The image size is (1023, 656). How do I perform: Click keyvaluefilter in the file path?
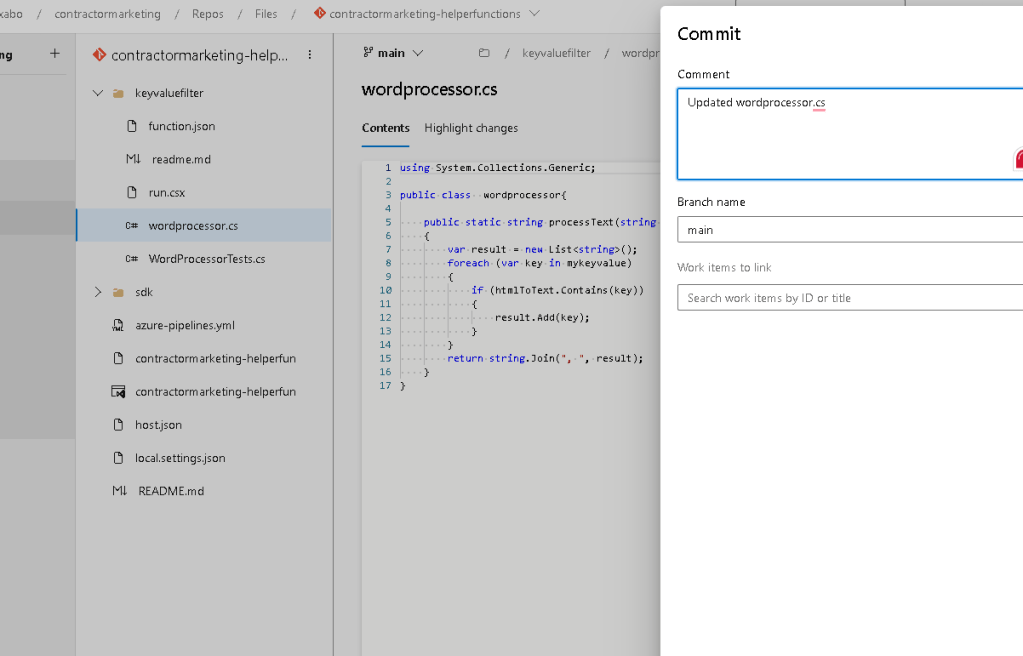coord(556,53)
